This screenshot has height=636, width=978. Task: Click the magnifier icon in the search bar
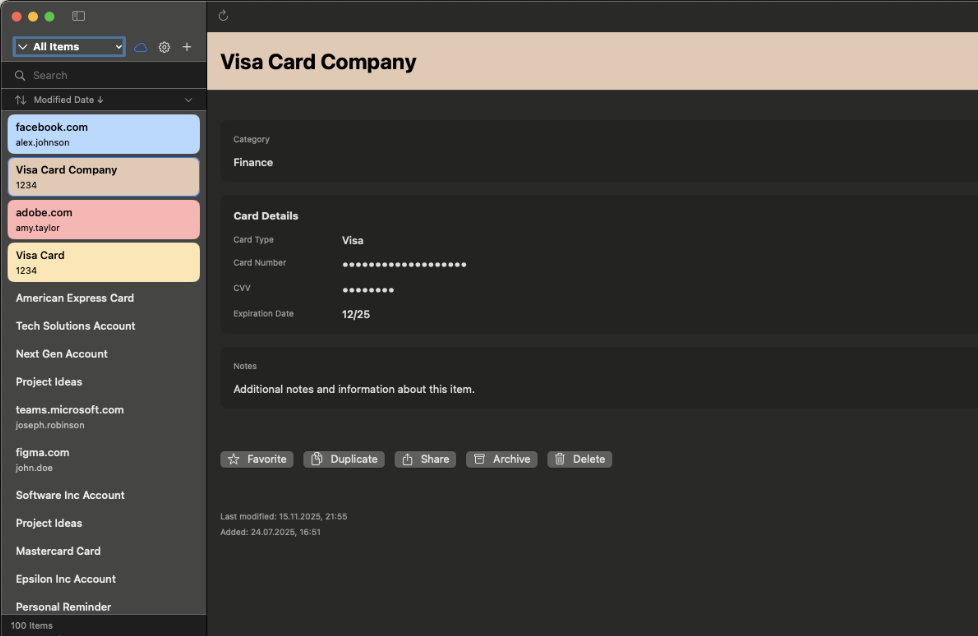(19, 75)
